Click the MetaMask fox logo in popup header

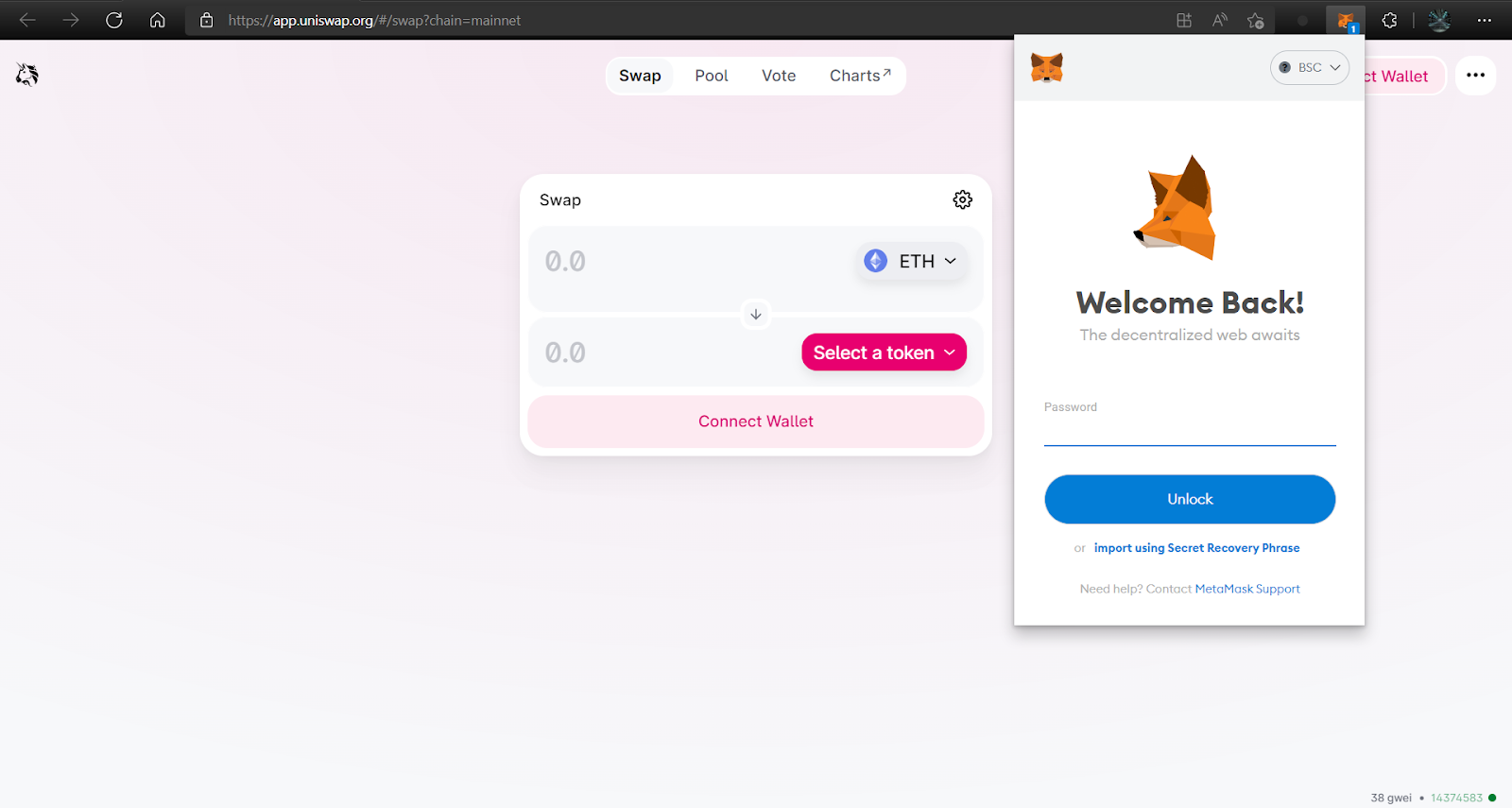1047,67
